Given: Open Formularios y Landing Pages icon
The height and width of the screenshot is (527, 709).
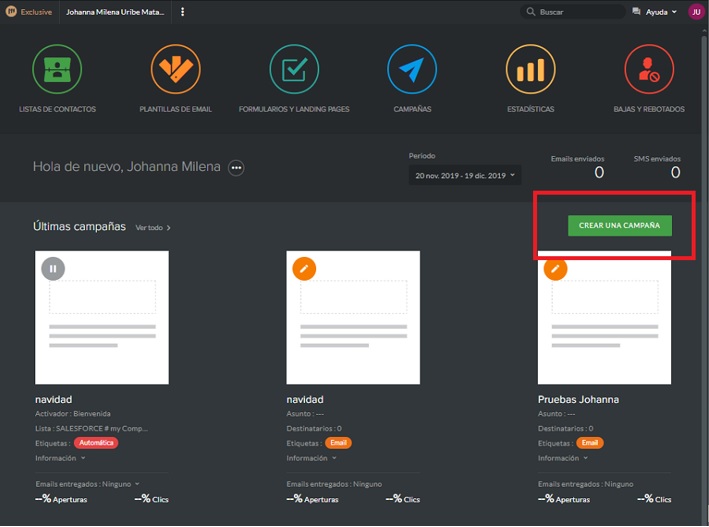Looking at the screenshot, I should [294, 70].
